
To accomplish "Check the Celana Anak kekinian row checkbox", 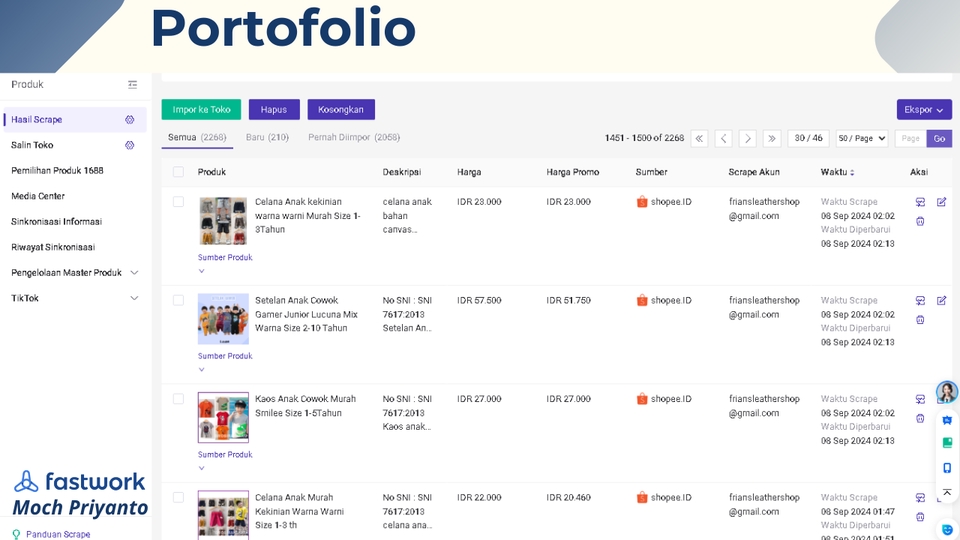I will [178, 201].
